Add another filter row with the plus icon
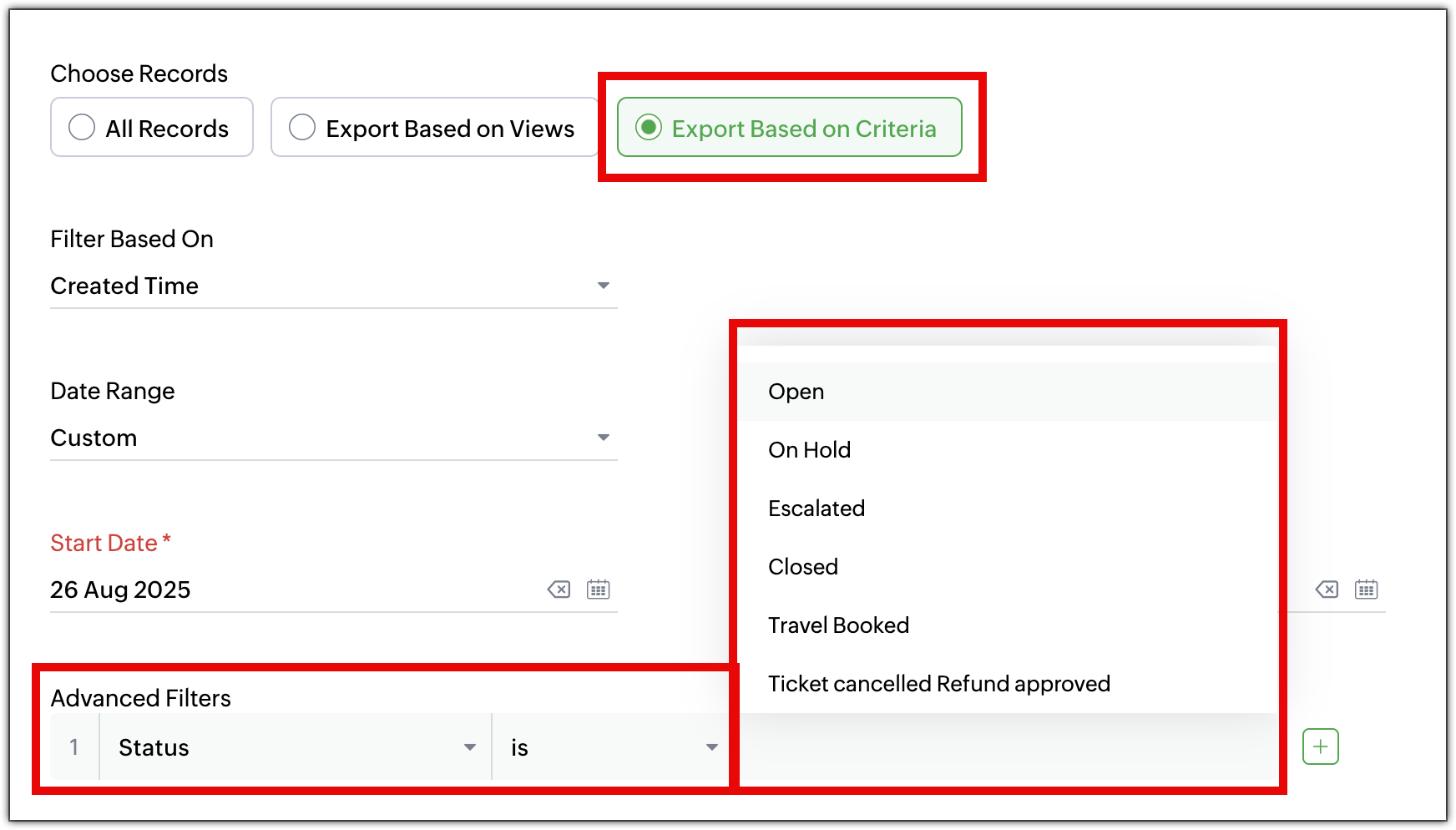1456x830 pixels. click(x=1320, y=746)
